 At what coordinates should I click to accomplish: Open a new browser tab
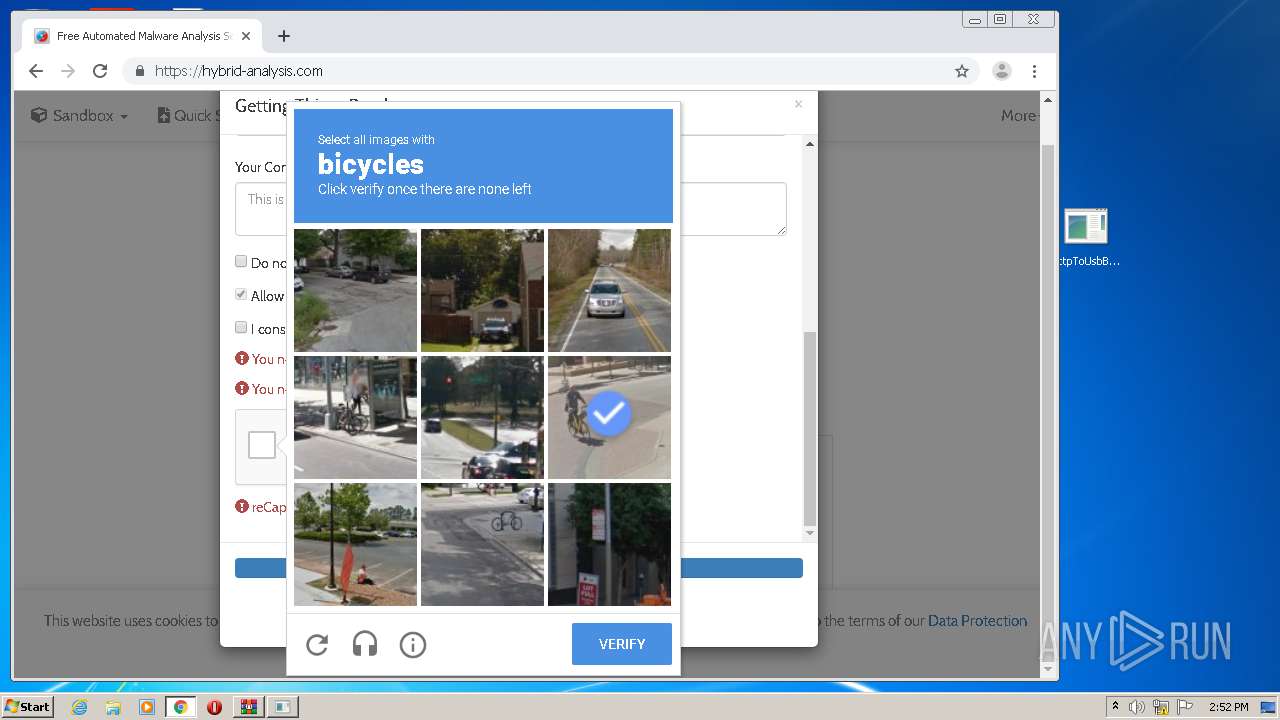[x=284, y=36]
